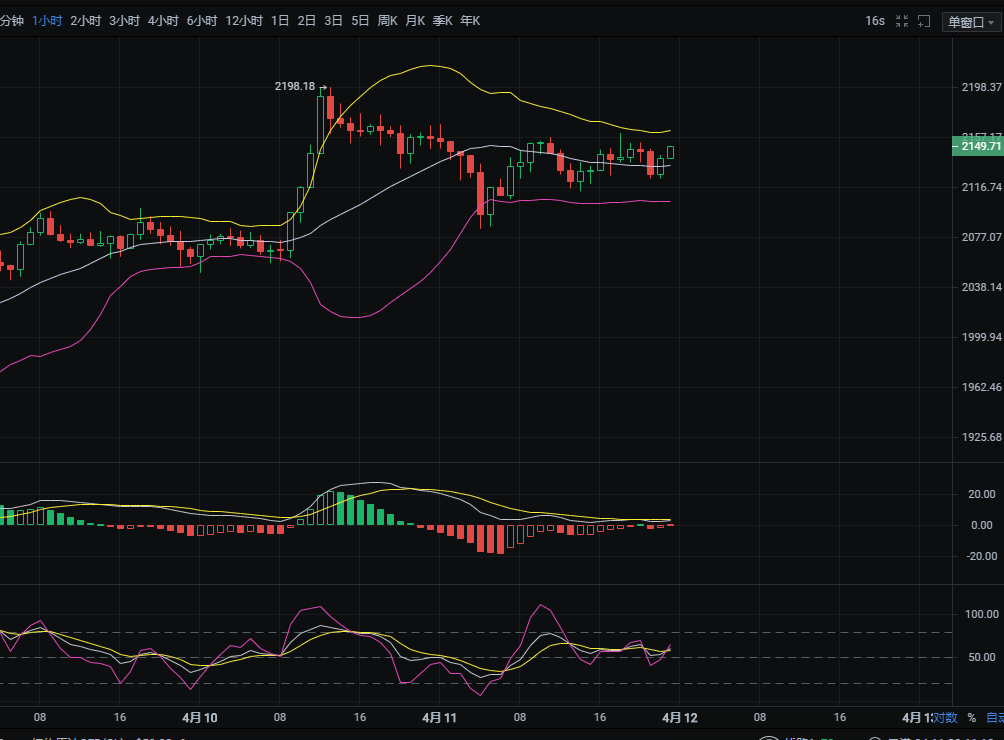Choose the 季K quarterly chart

pyautogui.click(x=442, y=21)
